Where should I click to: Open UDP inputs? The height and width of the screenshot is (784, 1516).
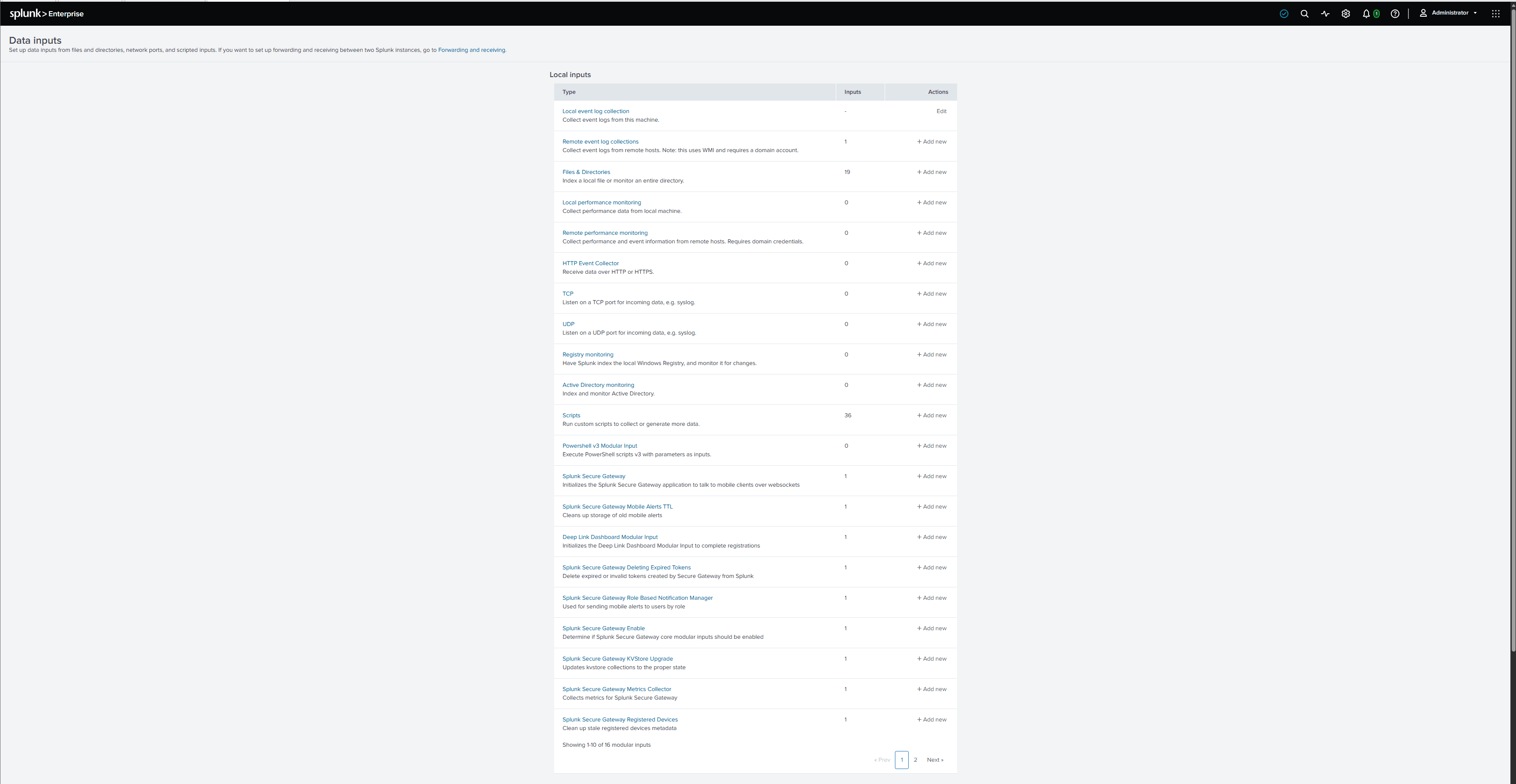tap(568, 324)
